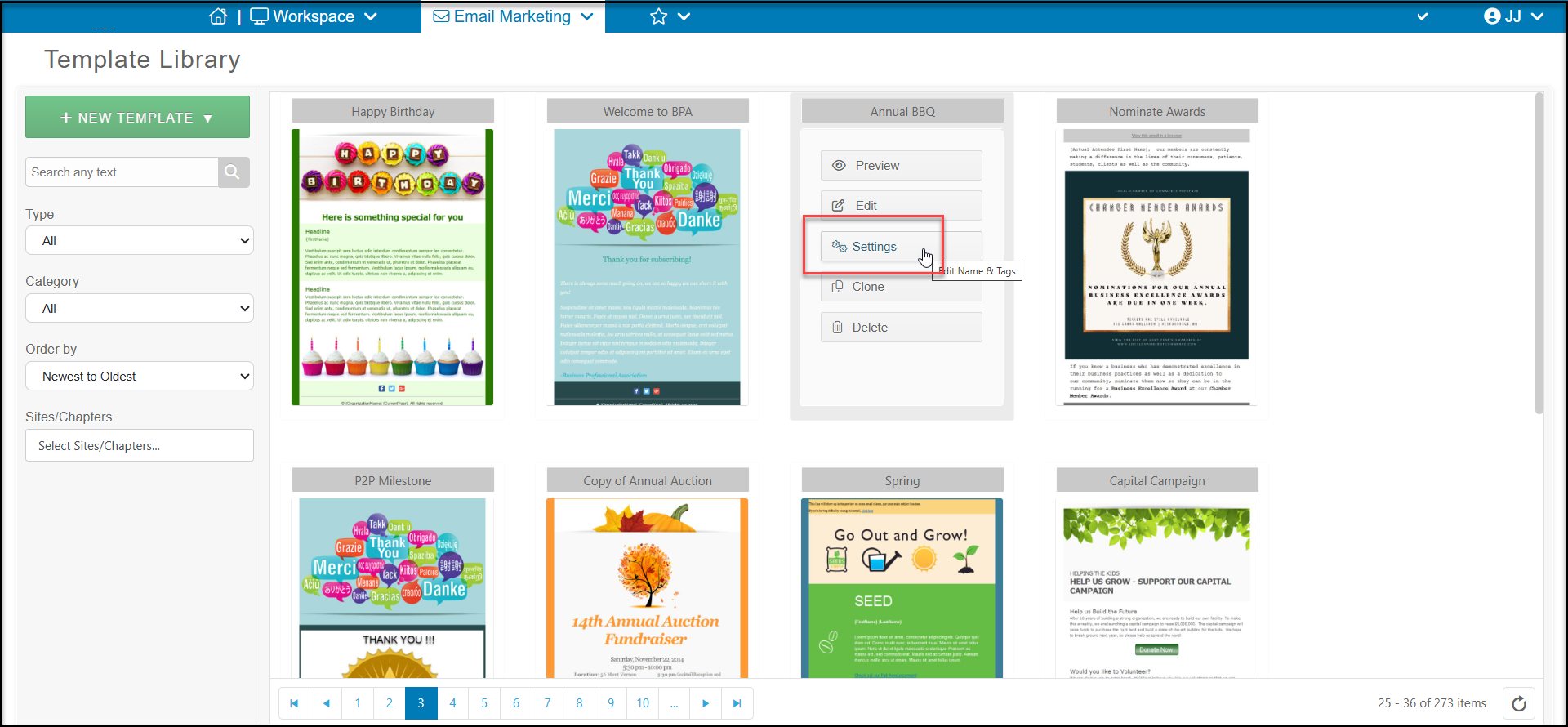This screenshot has height=727, width=1568.
Task: Go to the first page arrow
Action: coord(294,703)
